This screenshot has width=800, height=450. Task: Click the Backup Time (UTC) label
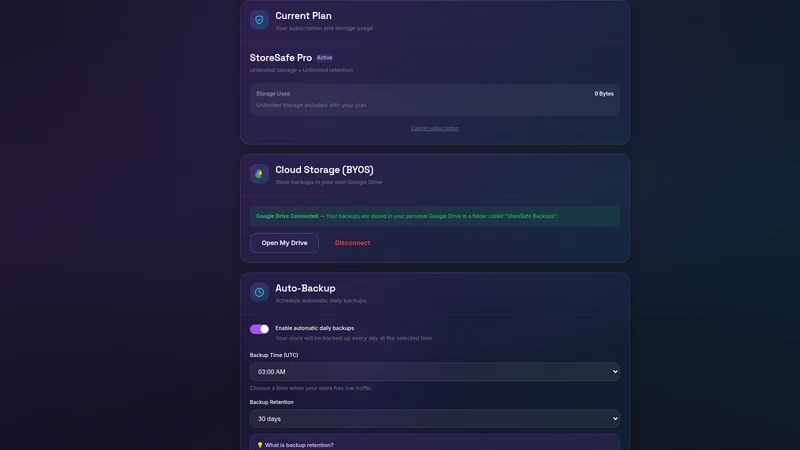[x=274, y=355]
